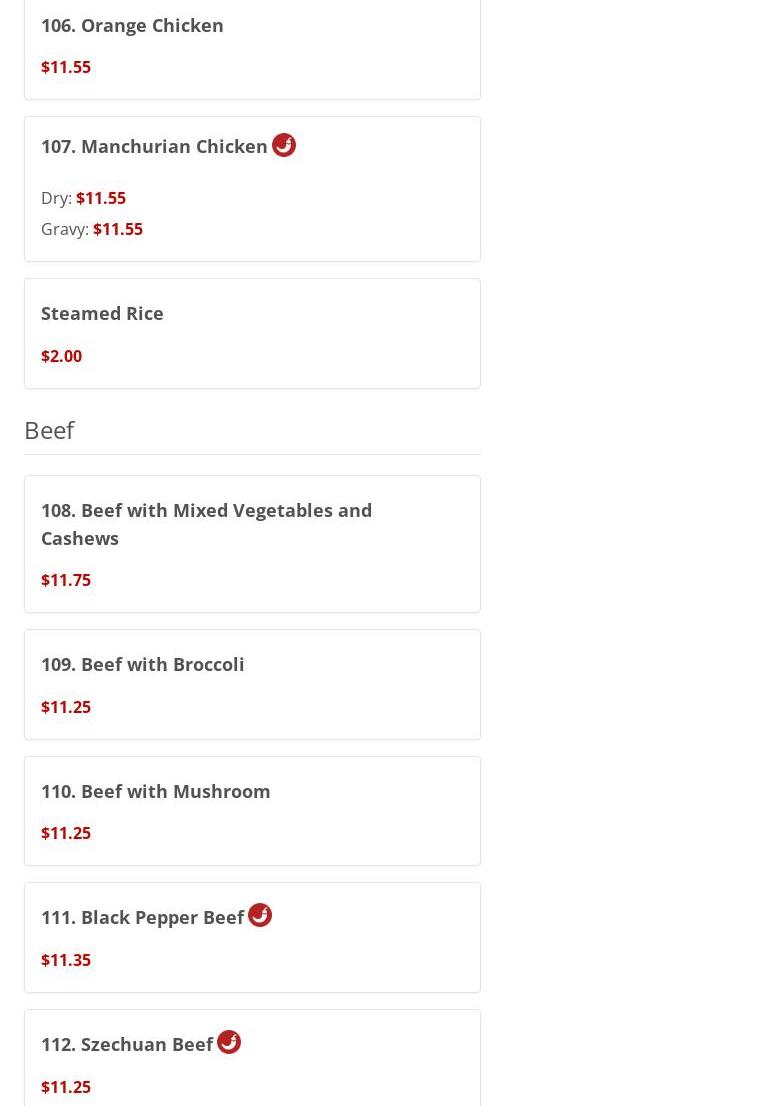Click the spicy chili icon beside Szechuan Beef
770x1106 pixels.
pyautogui.click(x=228, y=1042)
